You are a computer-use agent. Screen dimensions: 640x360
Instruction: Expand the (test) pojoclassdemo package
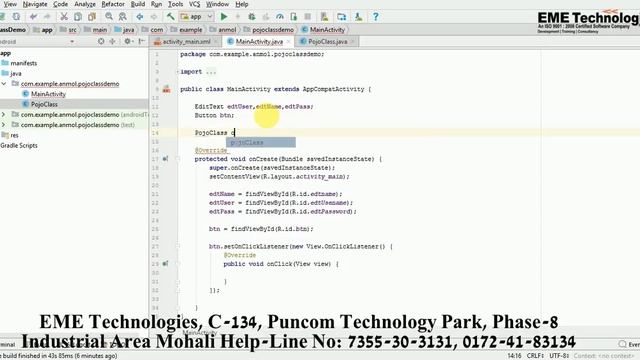click(x=4, y=124)
